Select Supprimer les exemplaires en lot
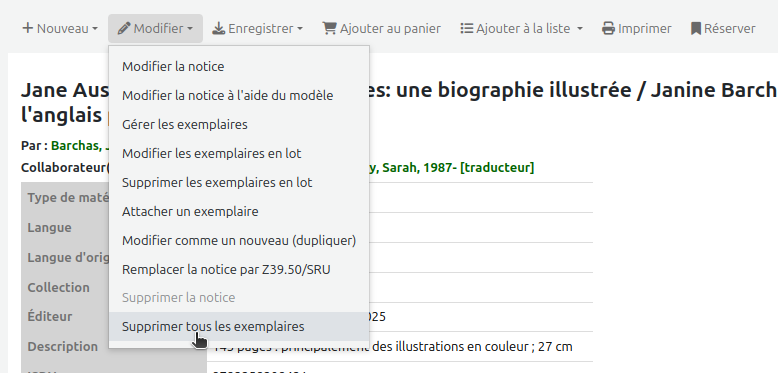This screenshot has height=373, width=778. [239, 182]
